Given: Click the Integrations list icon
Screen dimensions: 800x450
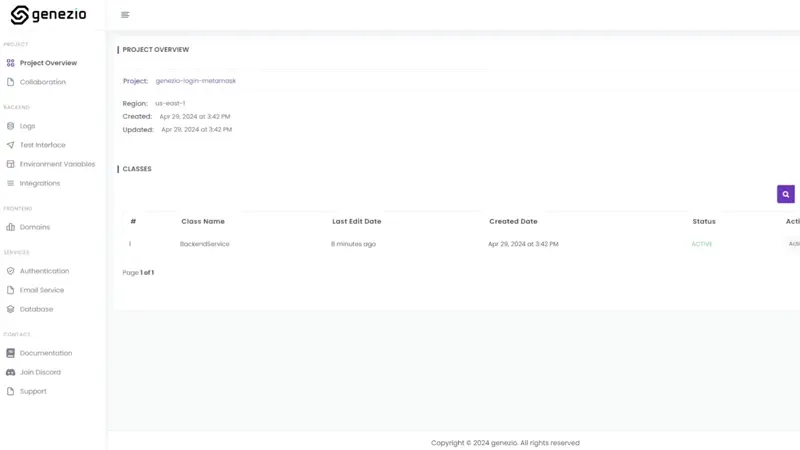Looking at the screenshot, I should [x=10, y=183].
